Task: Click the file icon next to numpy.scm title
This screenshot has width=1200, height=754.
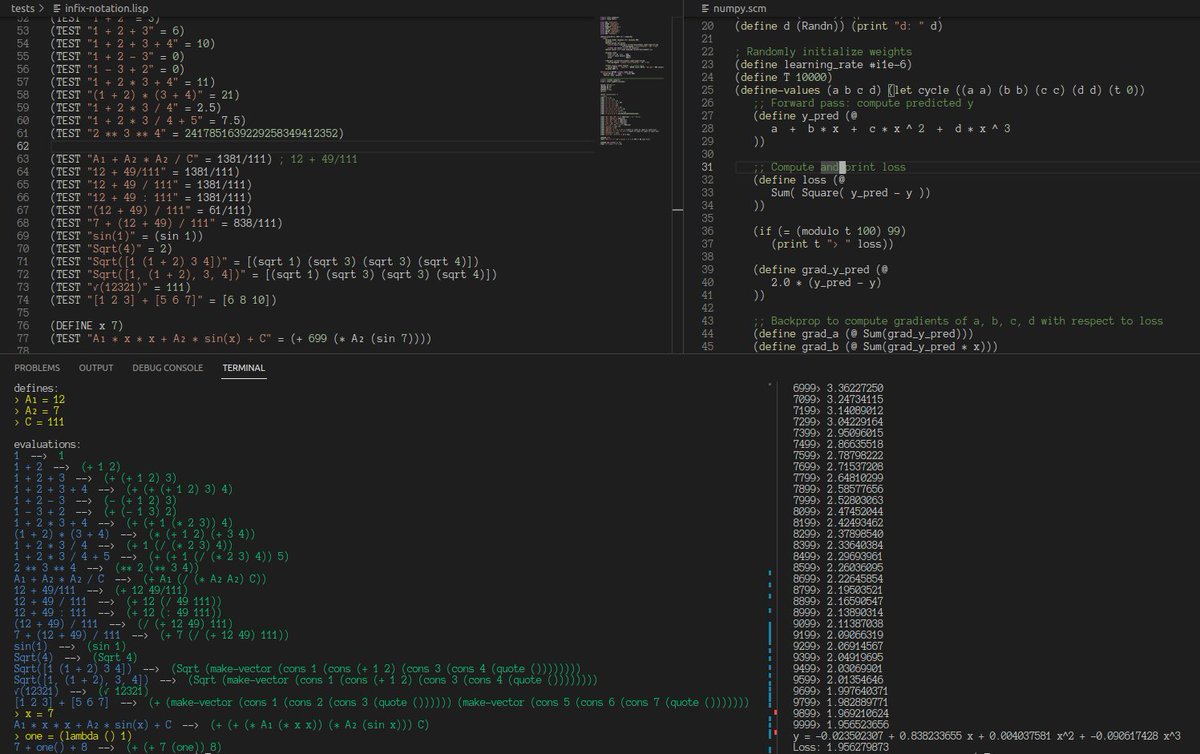Action: pos(706,7)
